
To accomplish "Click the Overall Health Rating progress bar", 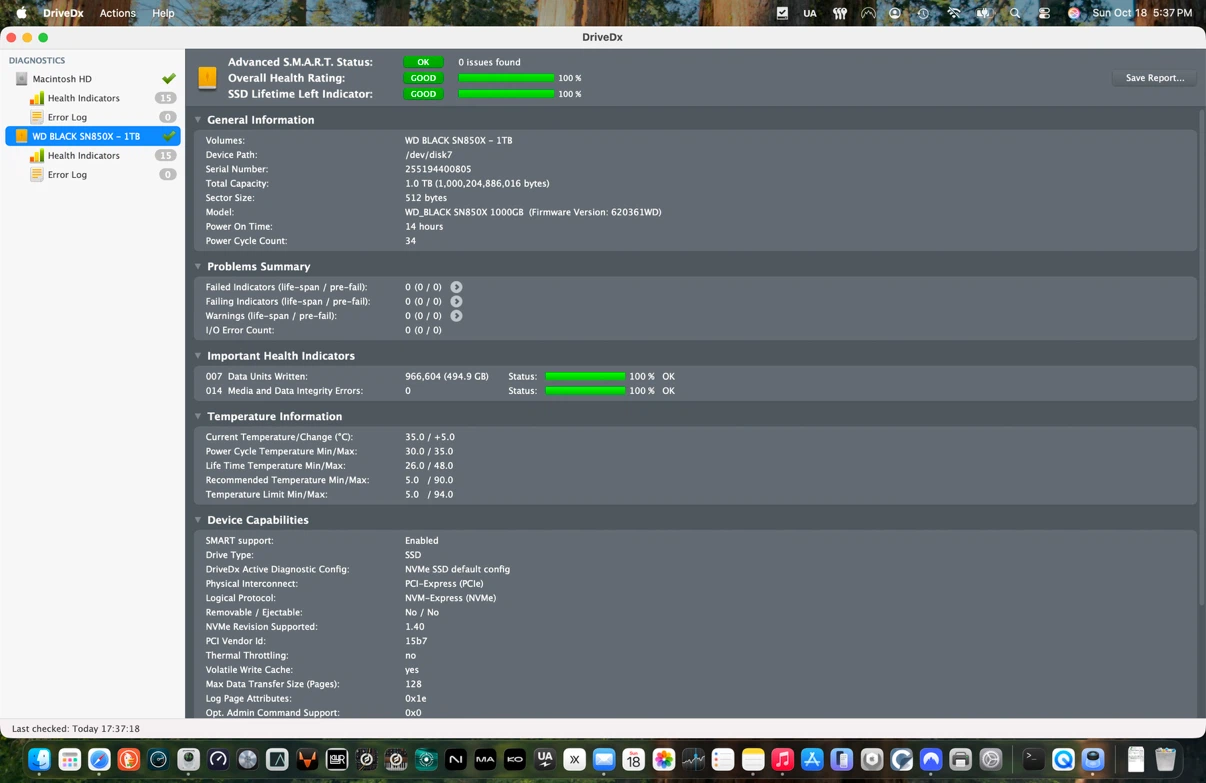I will click(x=506, y=78).
